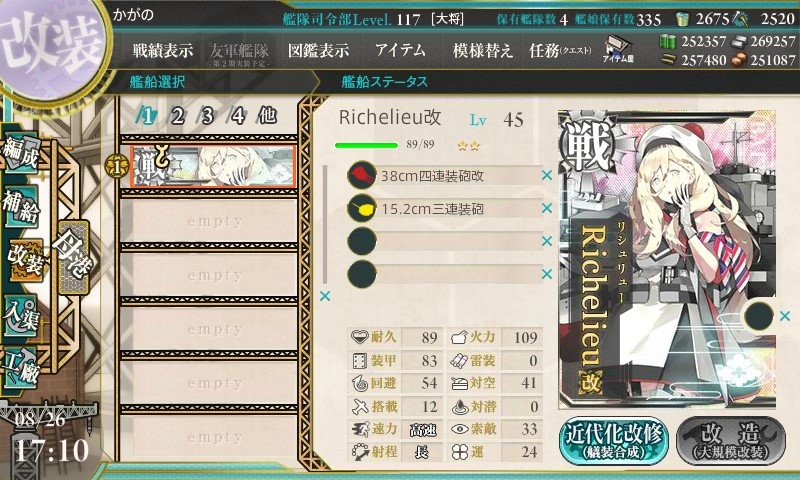Viewport: 800px width, 480px height.
Task: Select the 15.2cm三連装砲 equipment slot
Action: (444, 209)
